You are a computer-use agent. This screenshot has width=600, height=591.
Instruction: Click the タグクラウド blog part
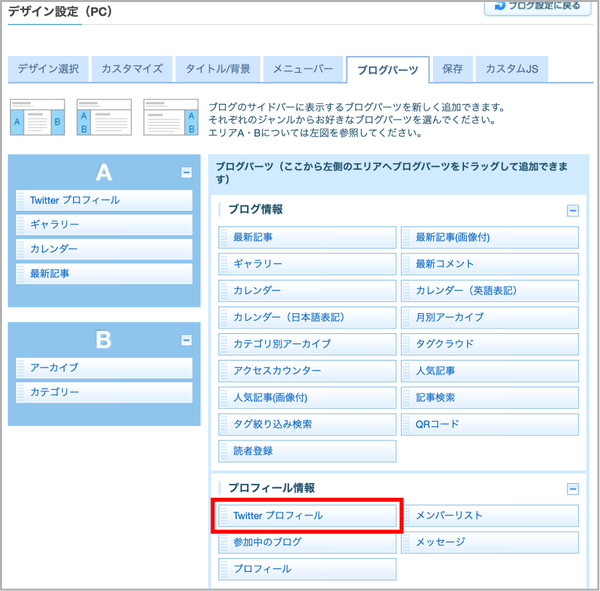click(x=490, y=344)
